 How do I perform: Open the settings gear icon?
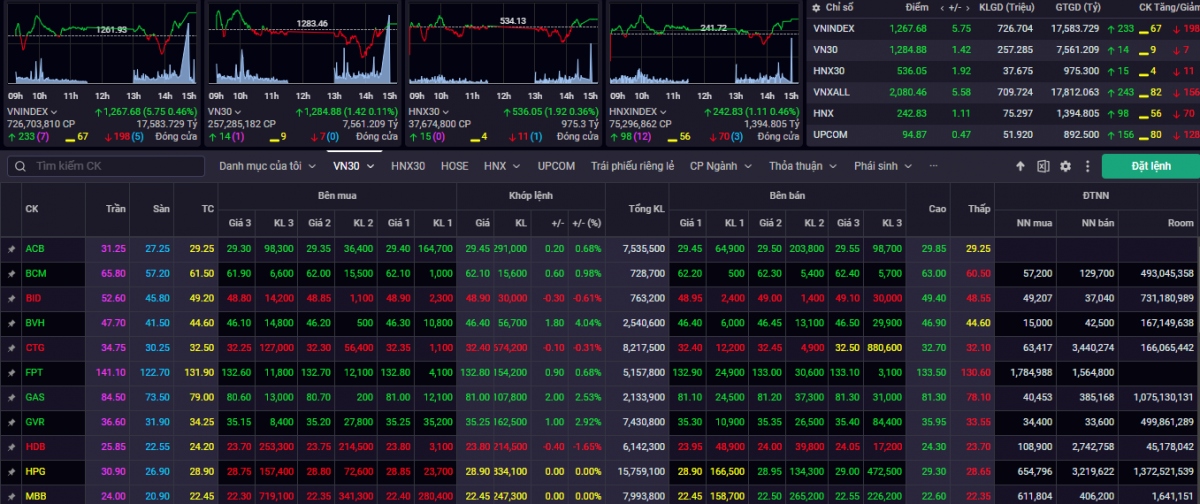[1065, 166]
